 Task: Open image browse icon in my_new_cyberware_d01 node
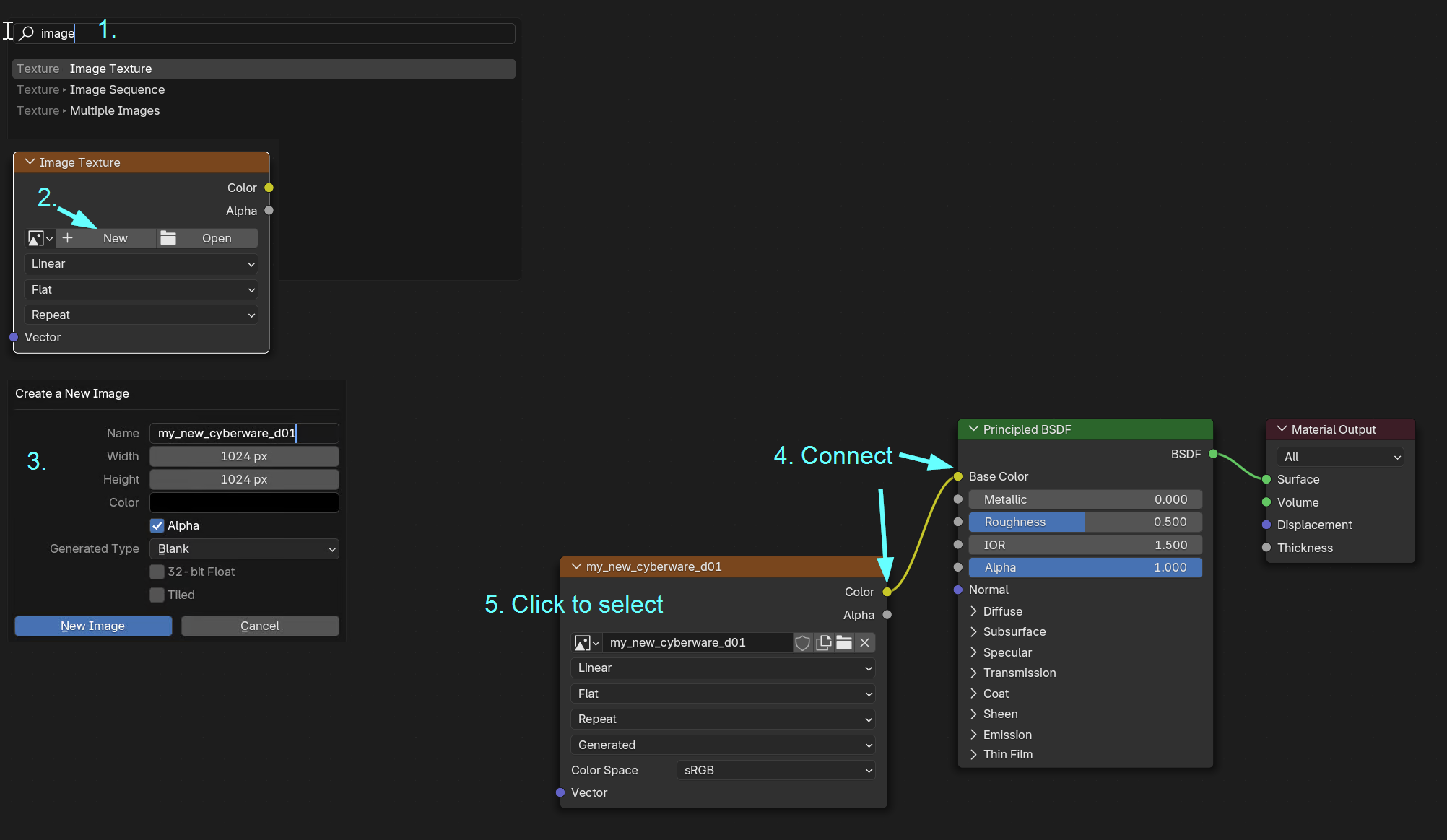point(586,642)
